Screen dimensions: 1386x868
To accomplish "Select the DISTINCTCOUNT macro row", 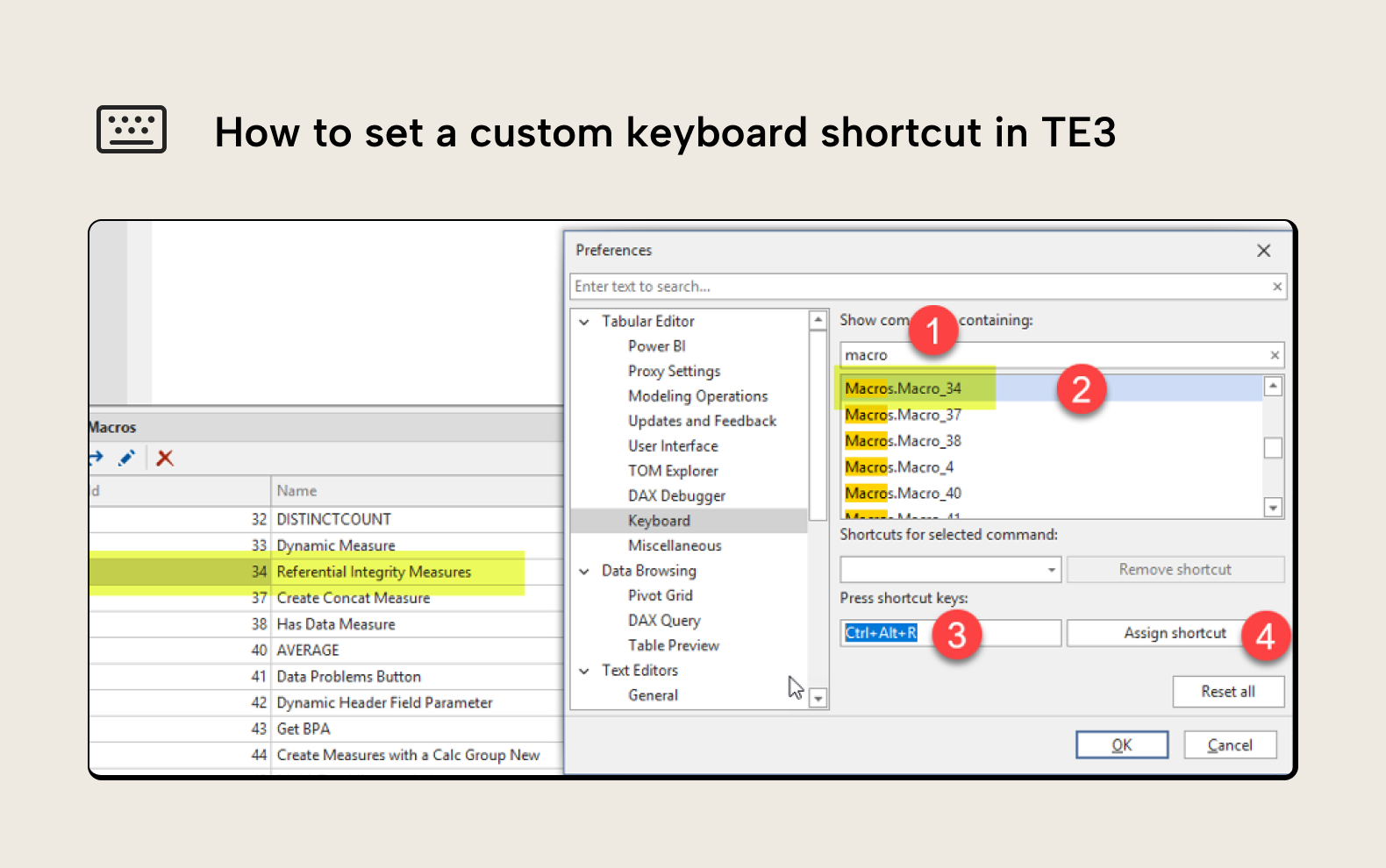I will (x=326, y=519).
